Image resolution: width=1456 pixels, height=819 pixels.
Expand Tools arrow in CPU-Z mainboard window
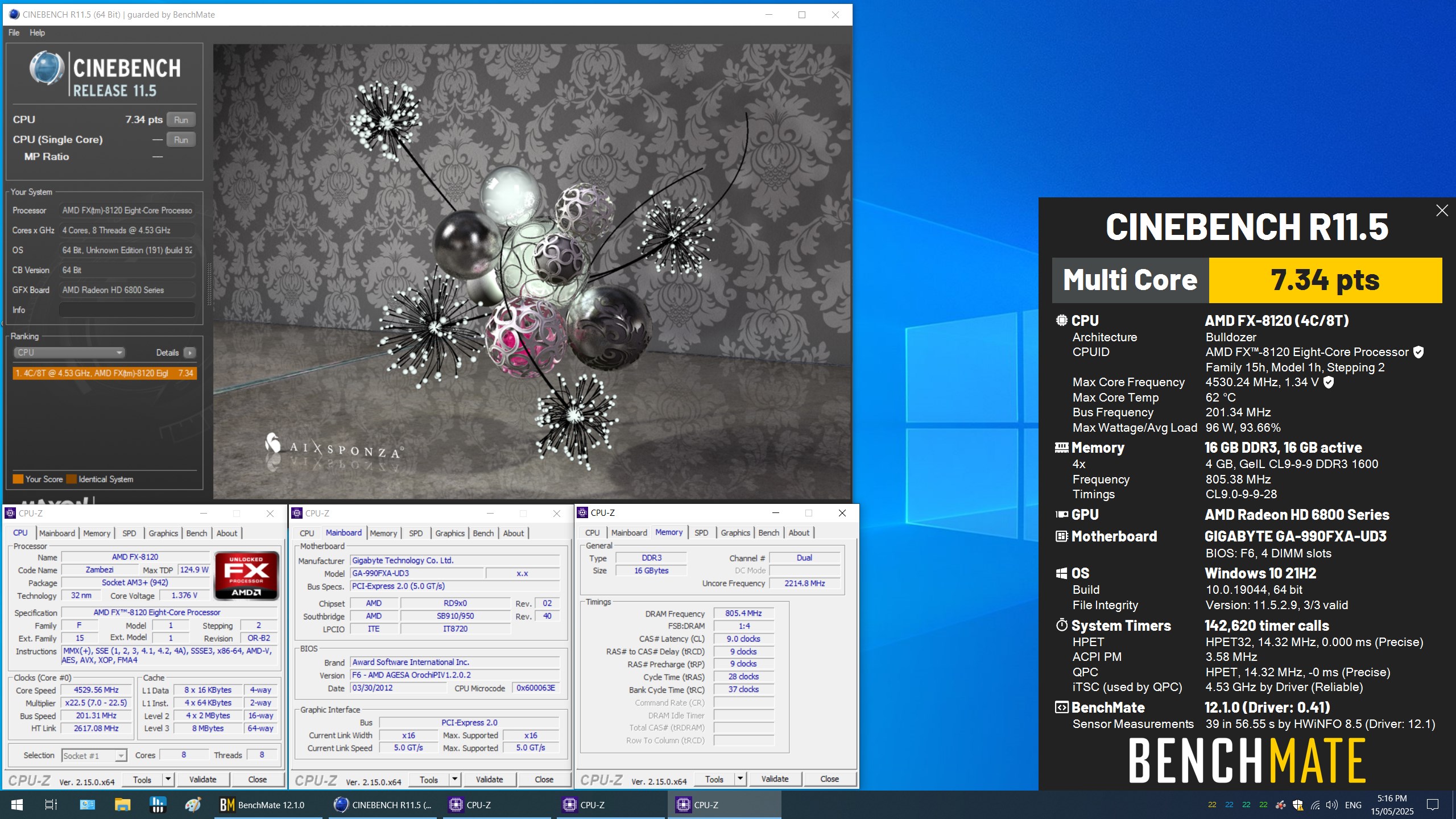(454, 779)
